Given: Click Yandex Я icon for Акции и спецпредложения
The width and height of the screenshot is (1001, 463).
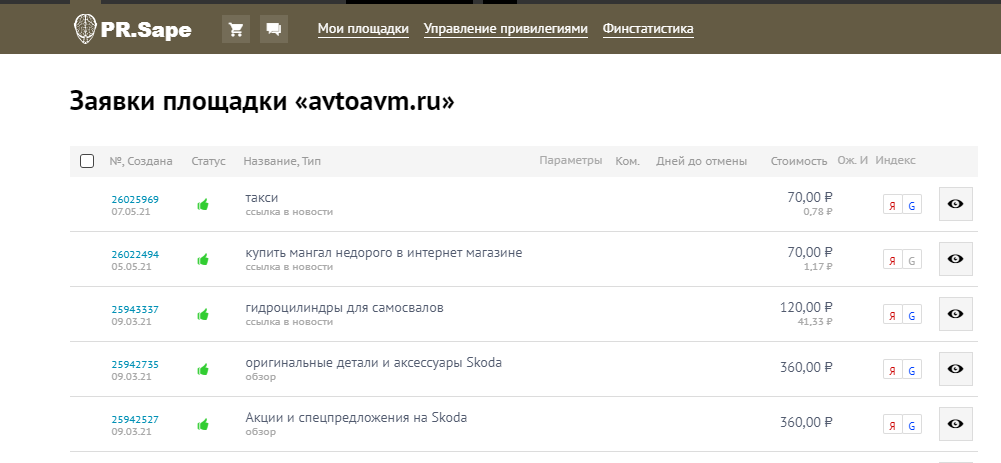Looking at the screenshot, I should (892, 424).
